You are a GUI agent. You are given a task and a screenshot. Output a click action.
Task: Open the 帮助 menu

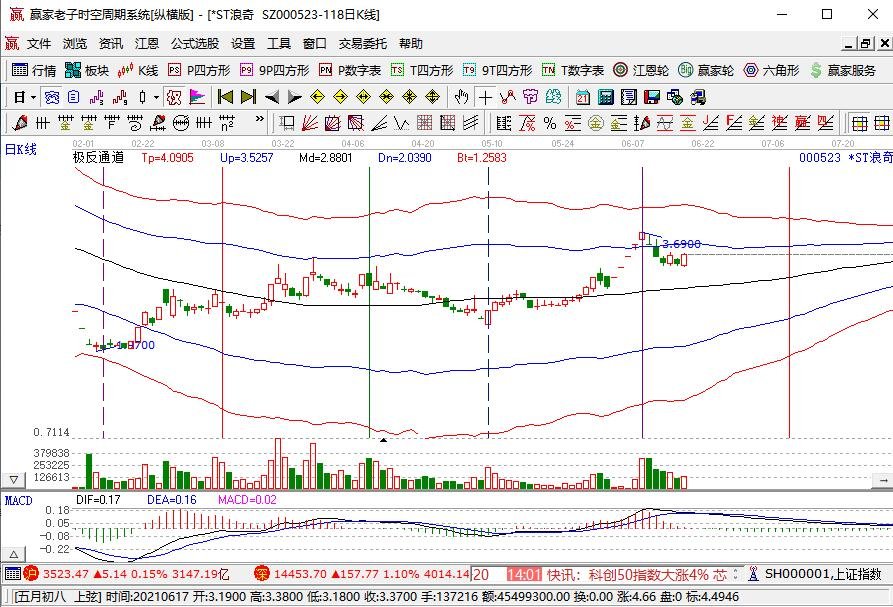pos(411,44)
